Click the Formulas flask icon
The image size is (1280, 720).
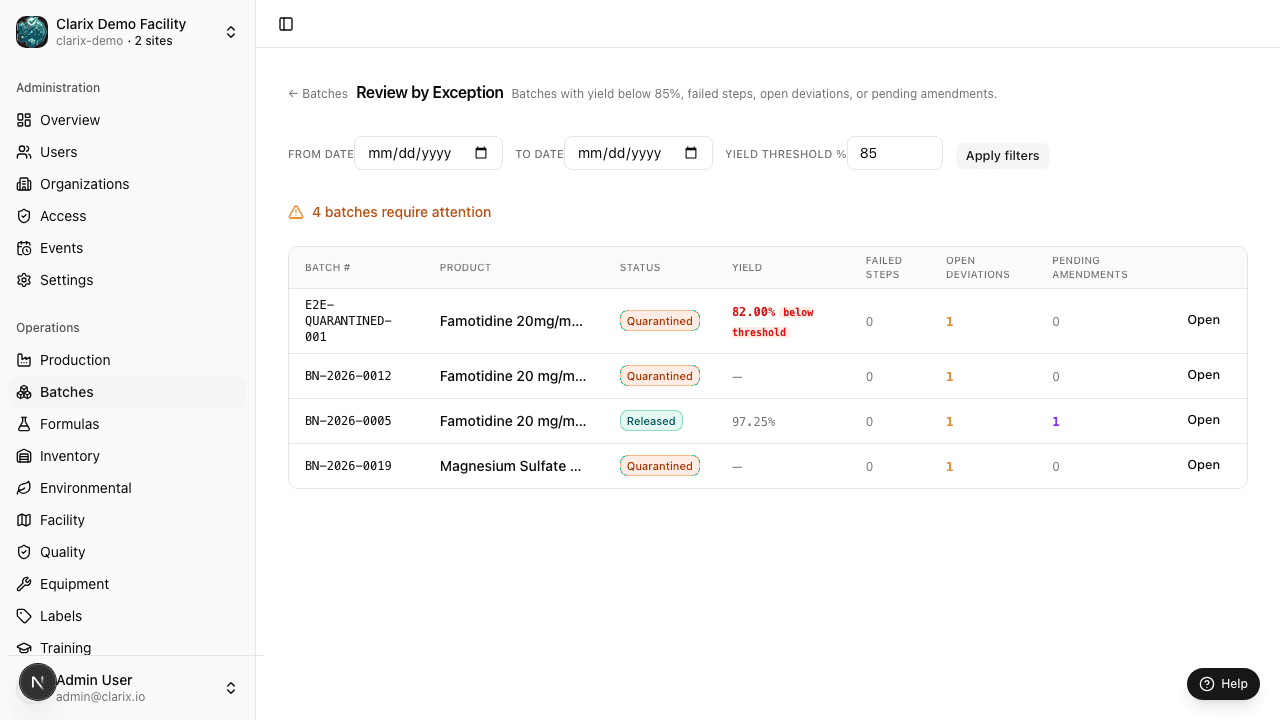(x=24, y=424)
